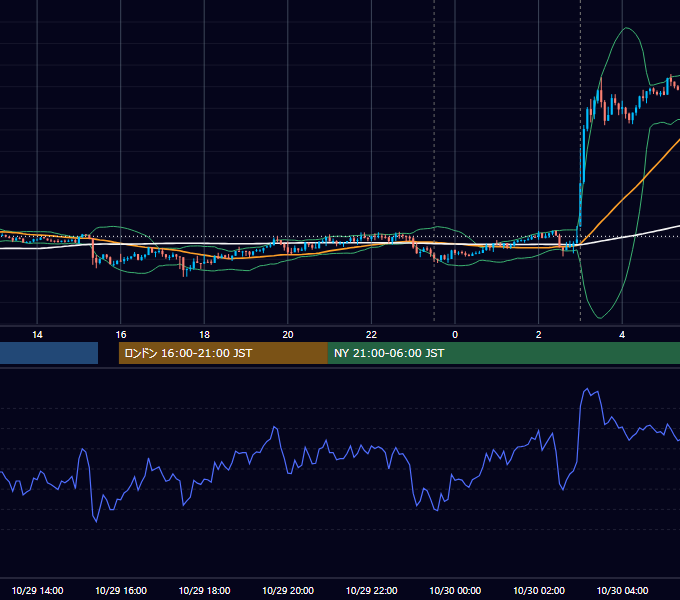680x600 pixels.
Task: Select the ロンドン 16:00-21:00 JST session bar
Action: coord(223,353)
